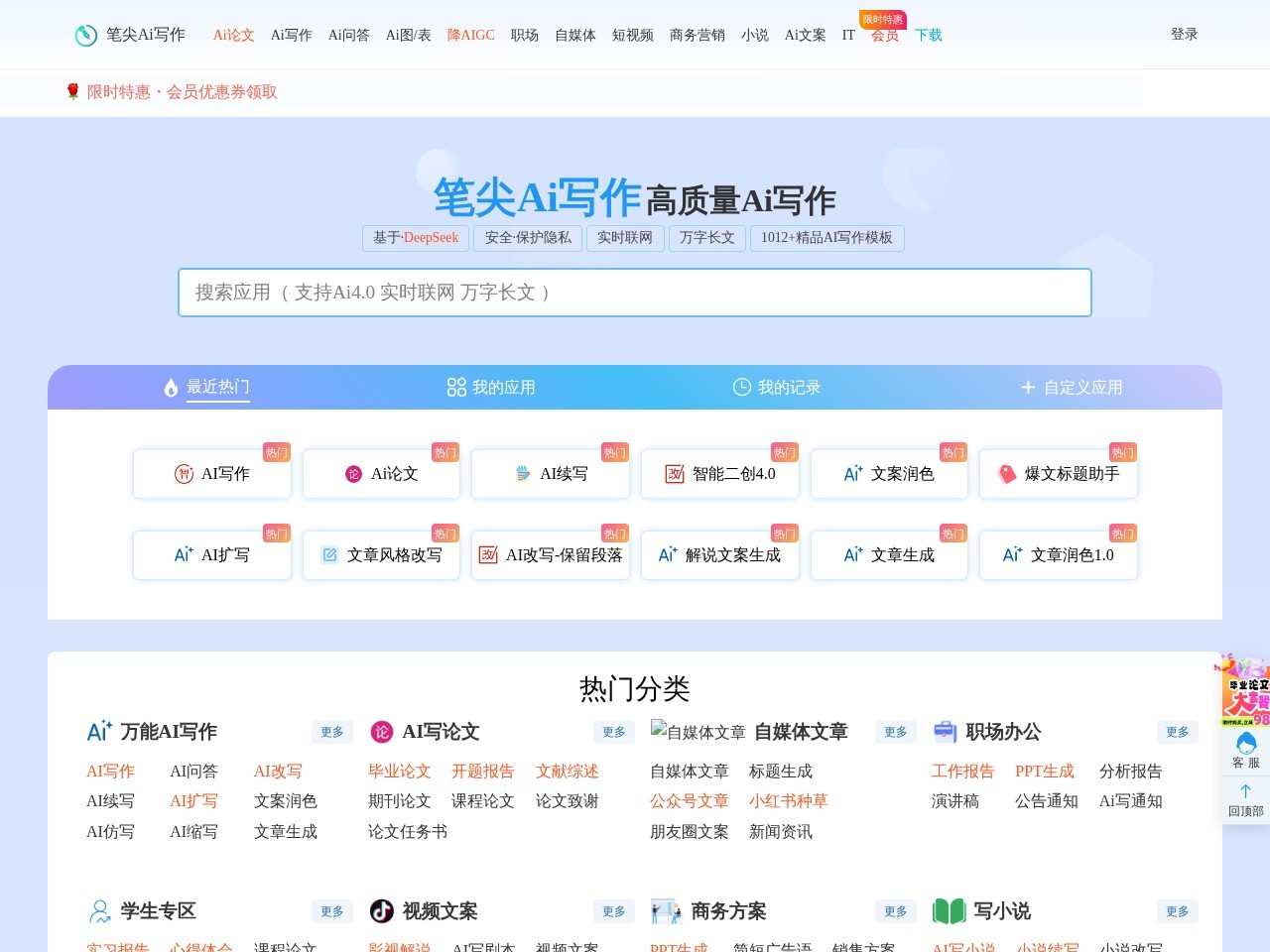The height and width of the screenshot is (952, 1270).
Task: Click the AI改写-保留段落 card icon
Action: 488,555
